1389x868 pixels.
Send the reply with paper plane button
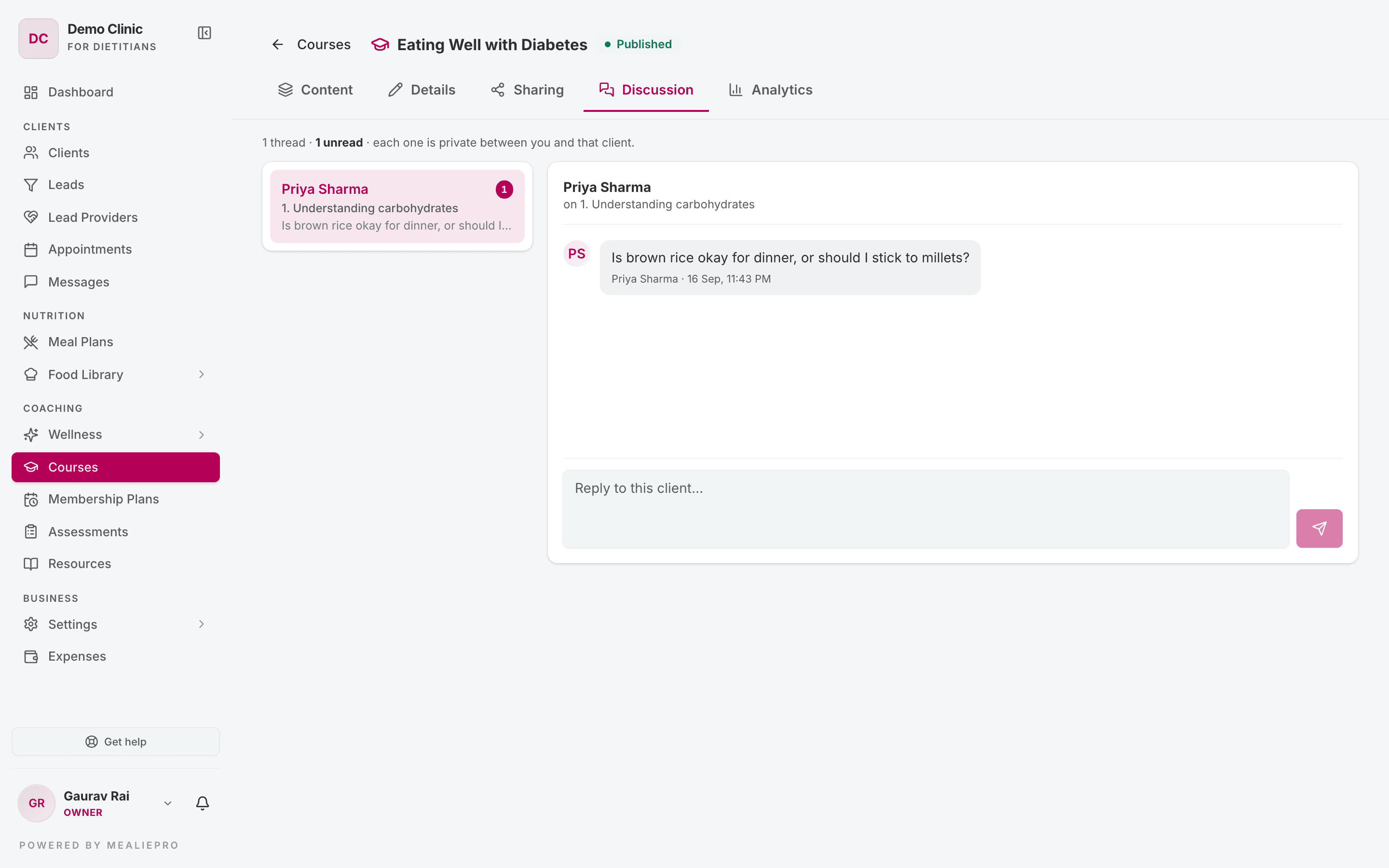[1319, 528]
